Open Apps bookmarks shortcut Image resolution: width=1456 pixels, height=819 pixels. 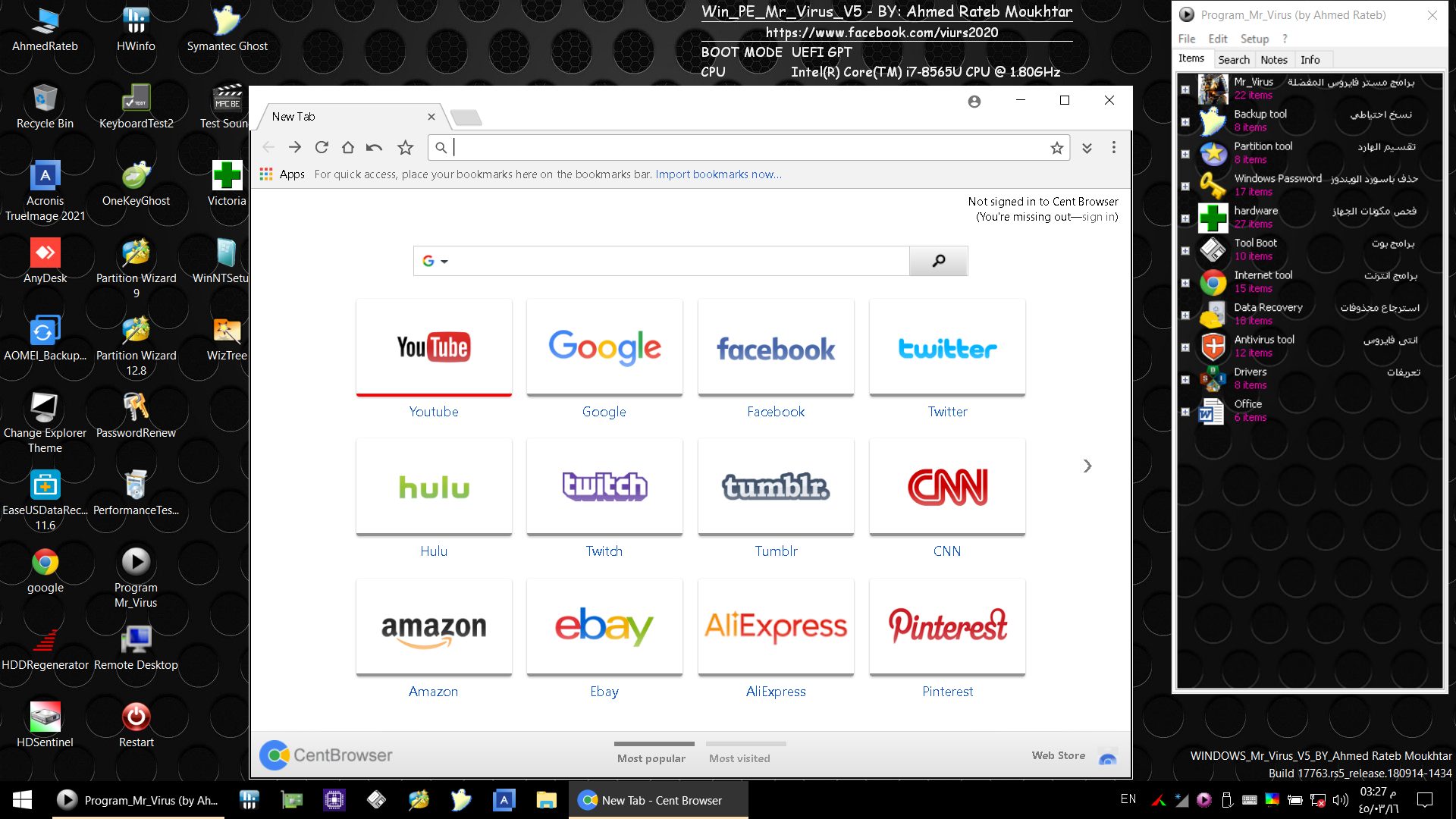282,174
